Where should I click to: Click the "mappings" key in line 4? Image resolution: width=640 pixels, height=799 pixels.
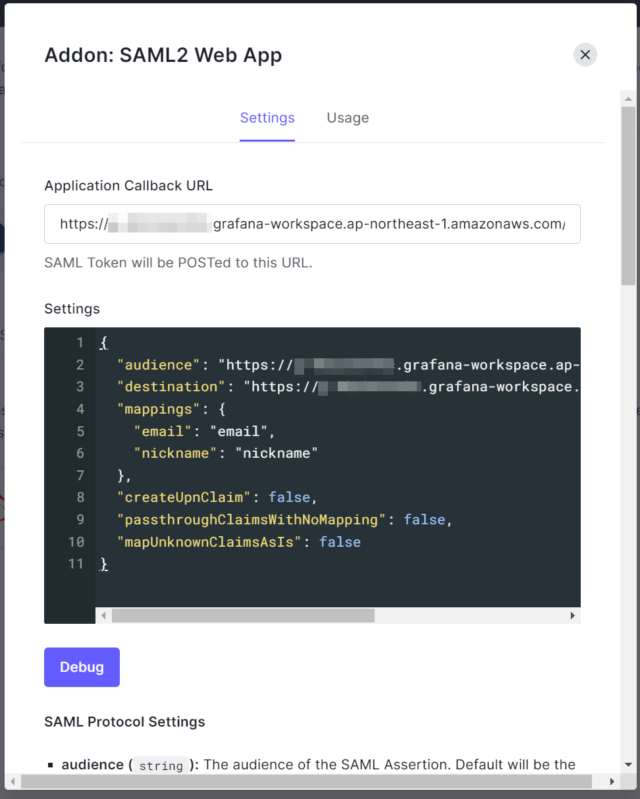(158, 409)
